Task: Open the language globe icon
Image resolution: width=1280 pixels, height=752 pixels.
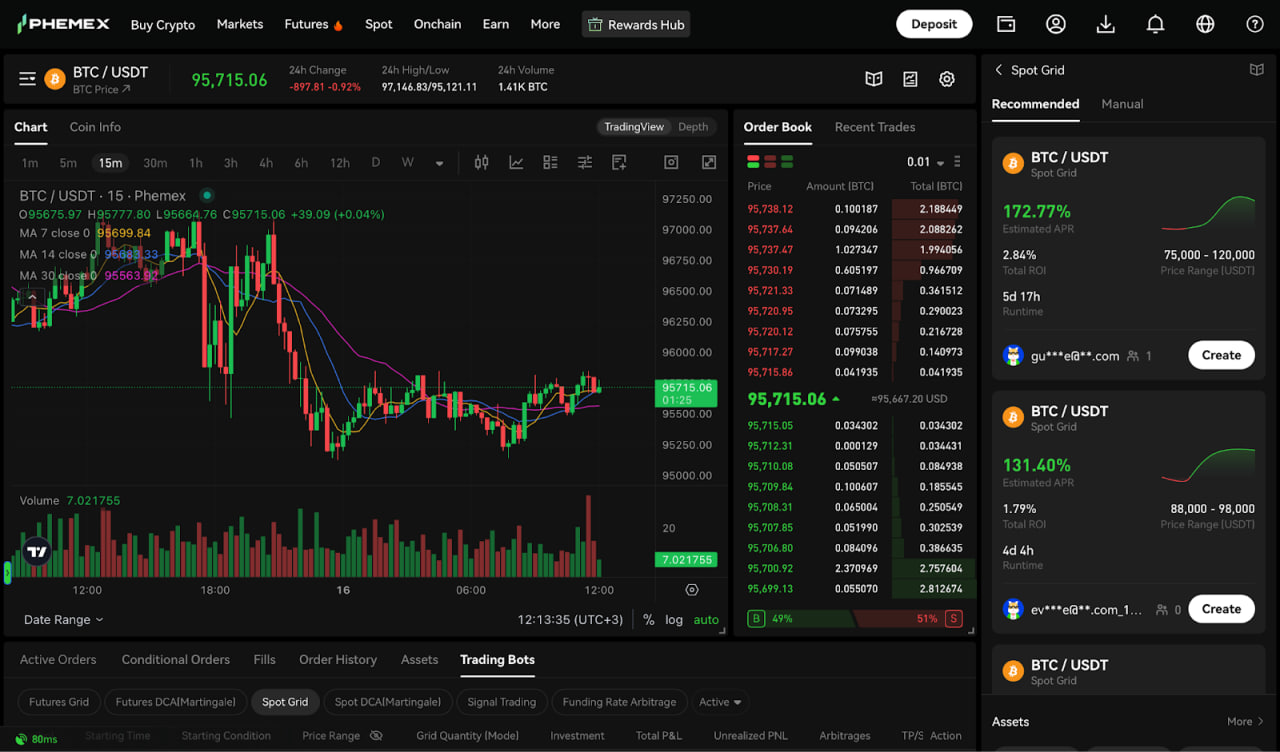Action: [1205, 24]
